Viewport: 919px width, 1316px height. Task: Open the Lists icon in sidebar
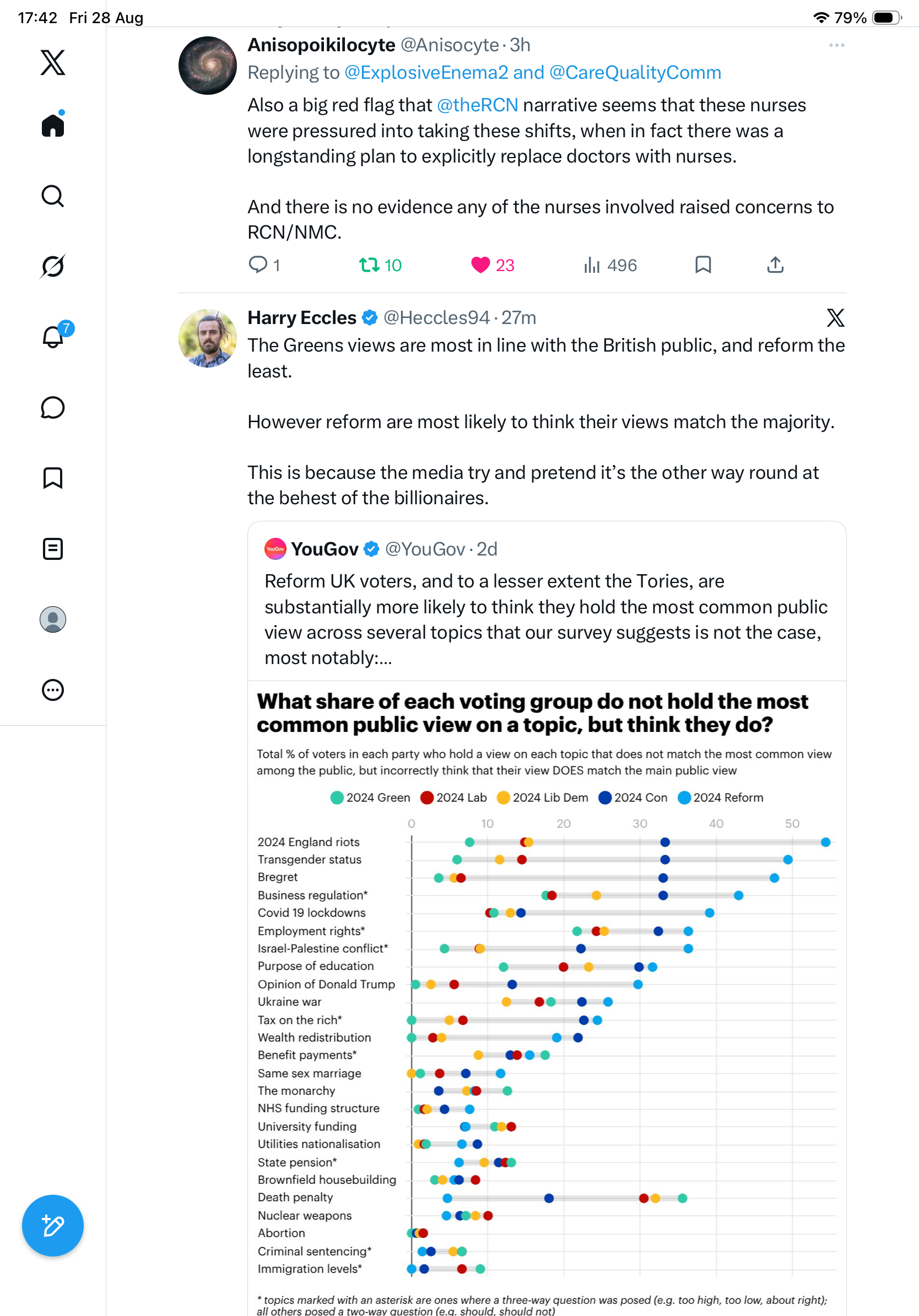click(x=53, y=549)
